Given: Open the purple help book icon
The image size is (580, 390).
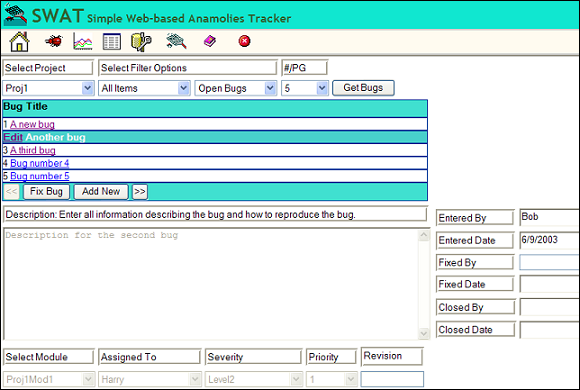Looking at the screenshot, I should click(210, 41).
